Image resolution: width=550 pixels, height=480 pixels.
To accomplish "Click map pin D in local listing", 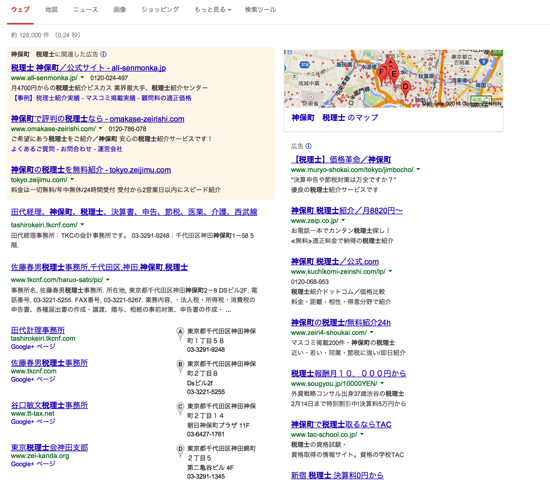I will 180,451.
